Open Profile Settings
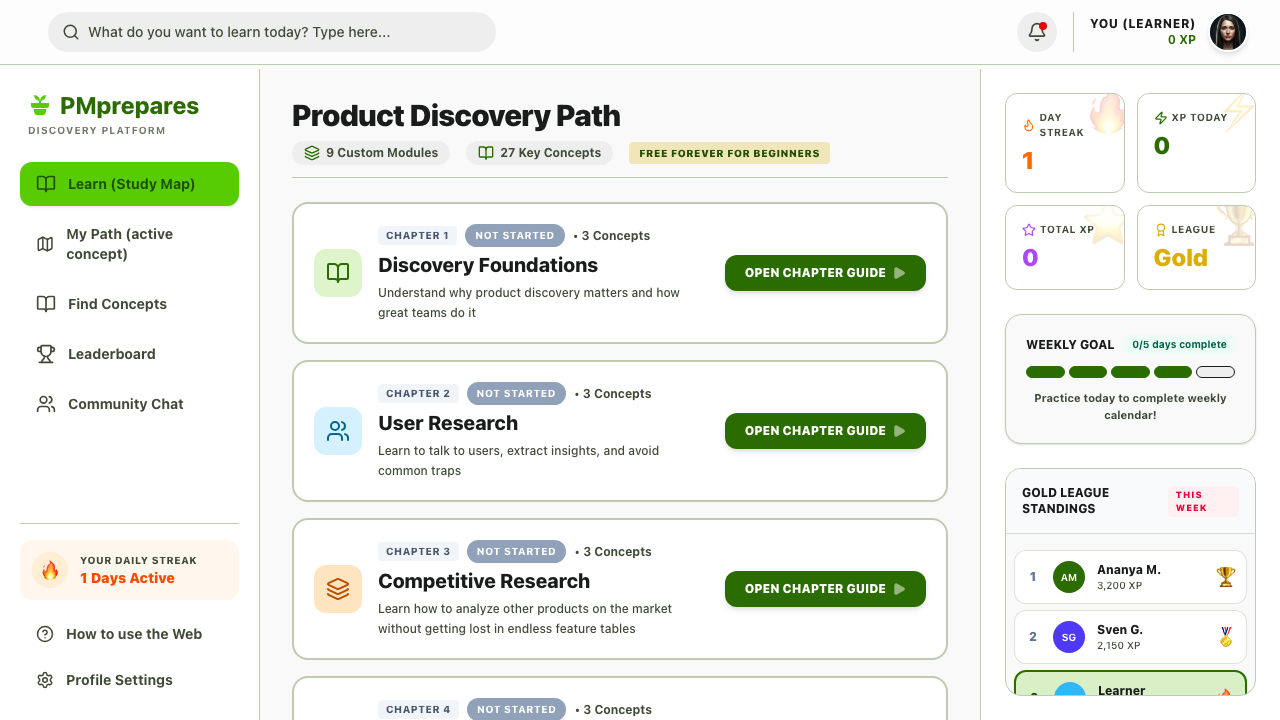The image size is (1280, 720). pos(129,680)
